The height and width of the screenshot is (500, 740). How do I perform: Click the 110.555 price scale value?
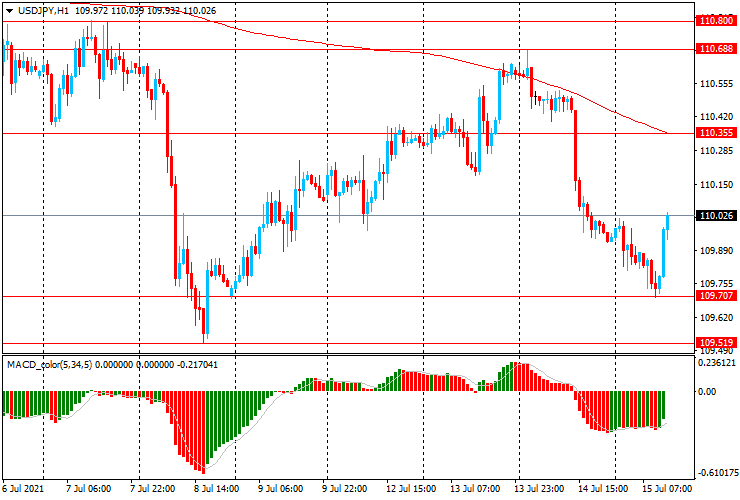(716, 84)
